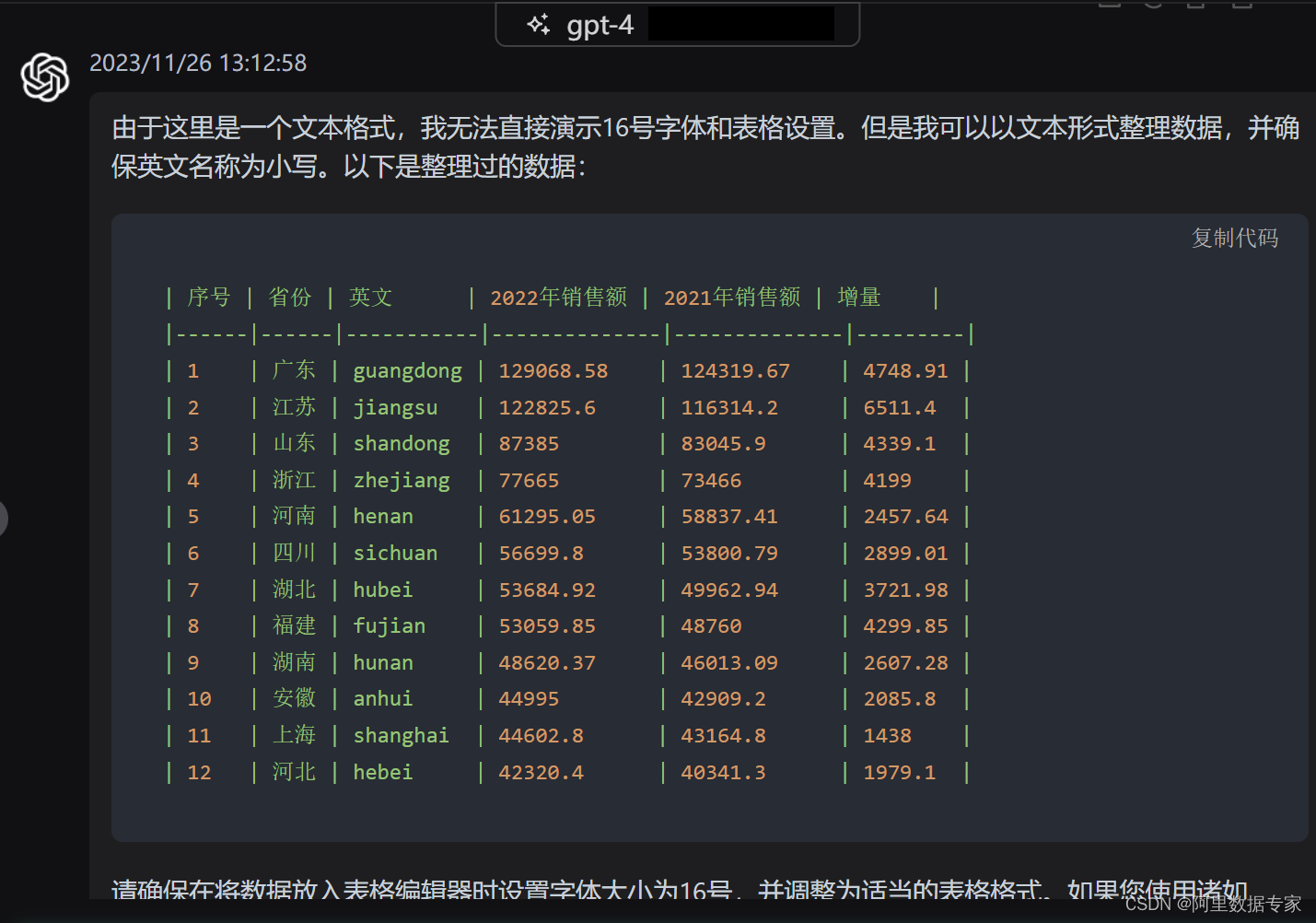Click the 序号 column header
1316x923 pixels.
(x=209, y=298)
